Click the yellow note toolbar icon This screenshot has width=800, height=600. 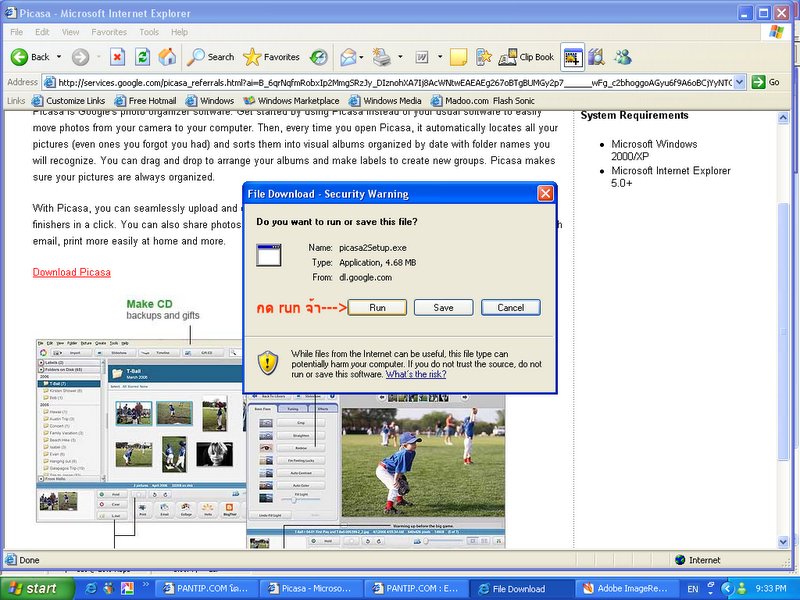(x=458, y=57)
